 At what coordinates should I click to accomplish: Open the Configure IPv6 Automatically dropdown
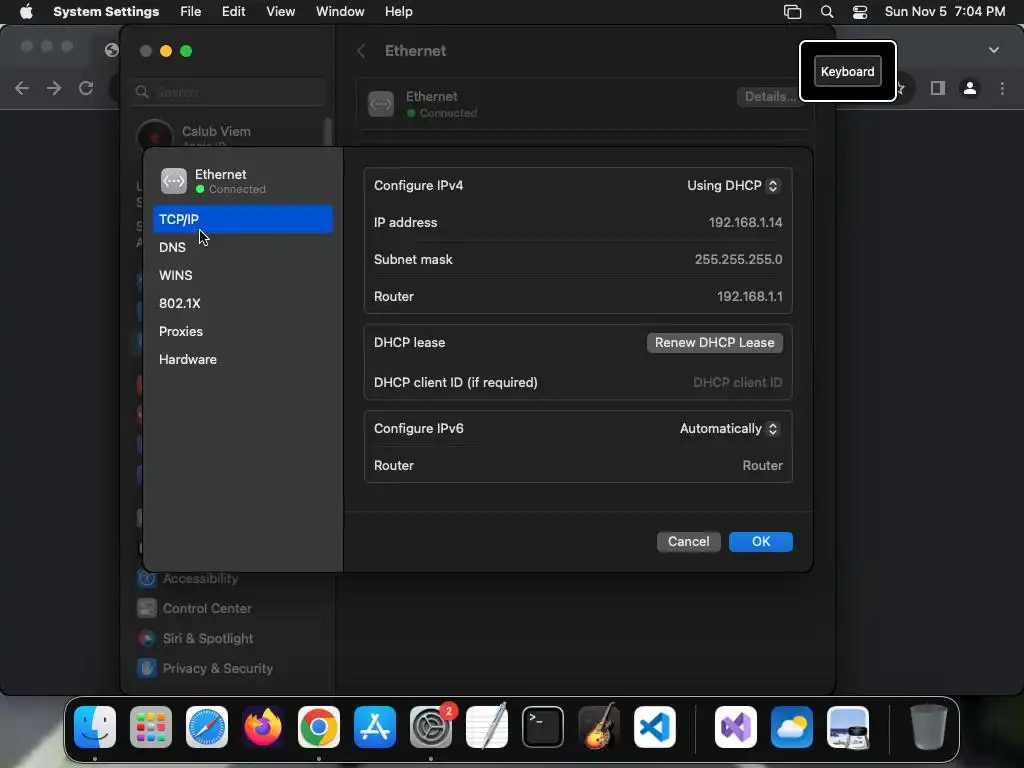[729, 428]
